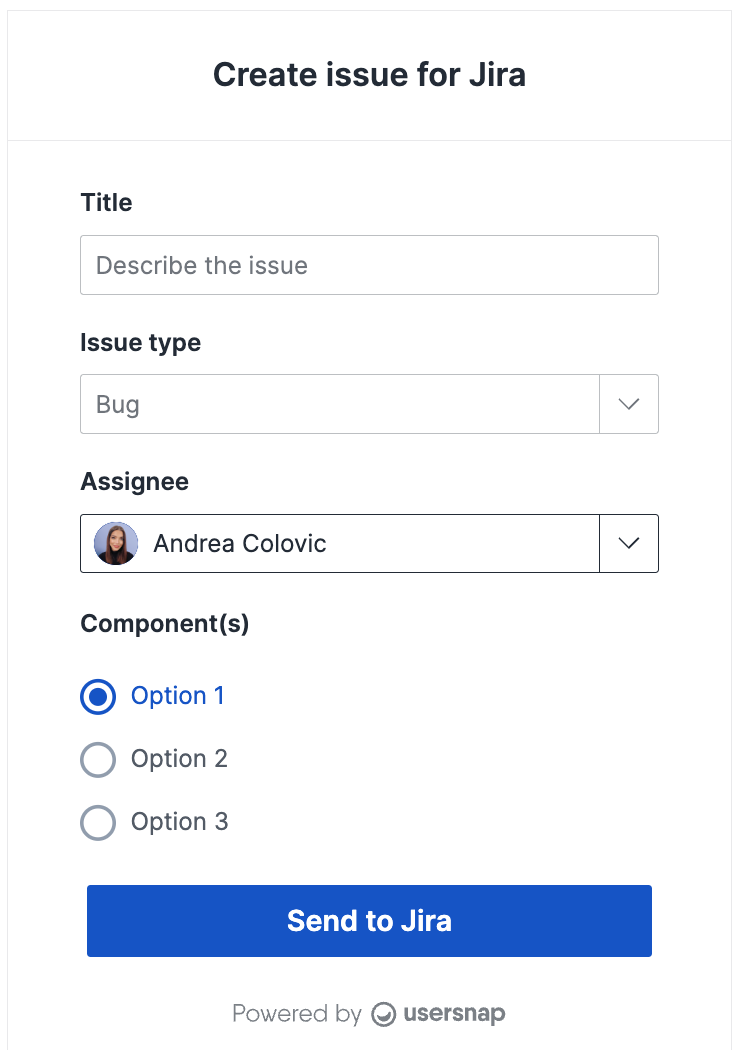Click Andrea Colovic's avatar picture

tap(116, 543)
